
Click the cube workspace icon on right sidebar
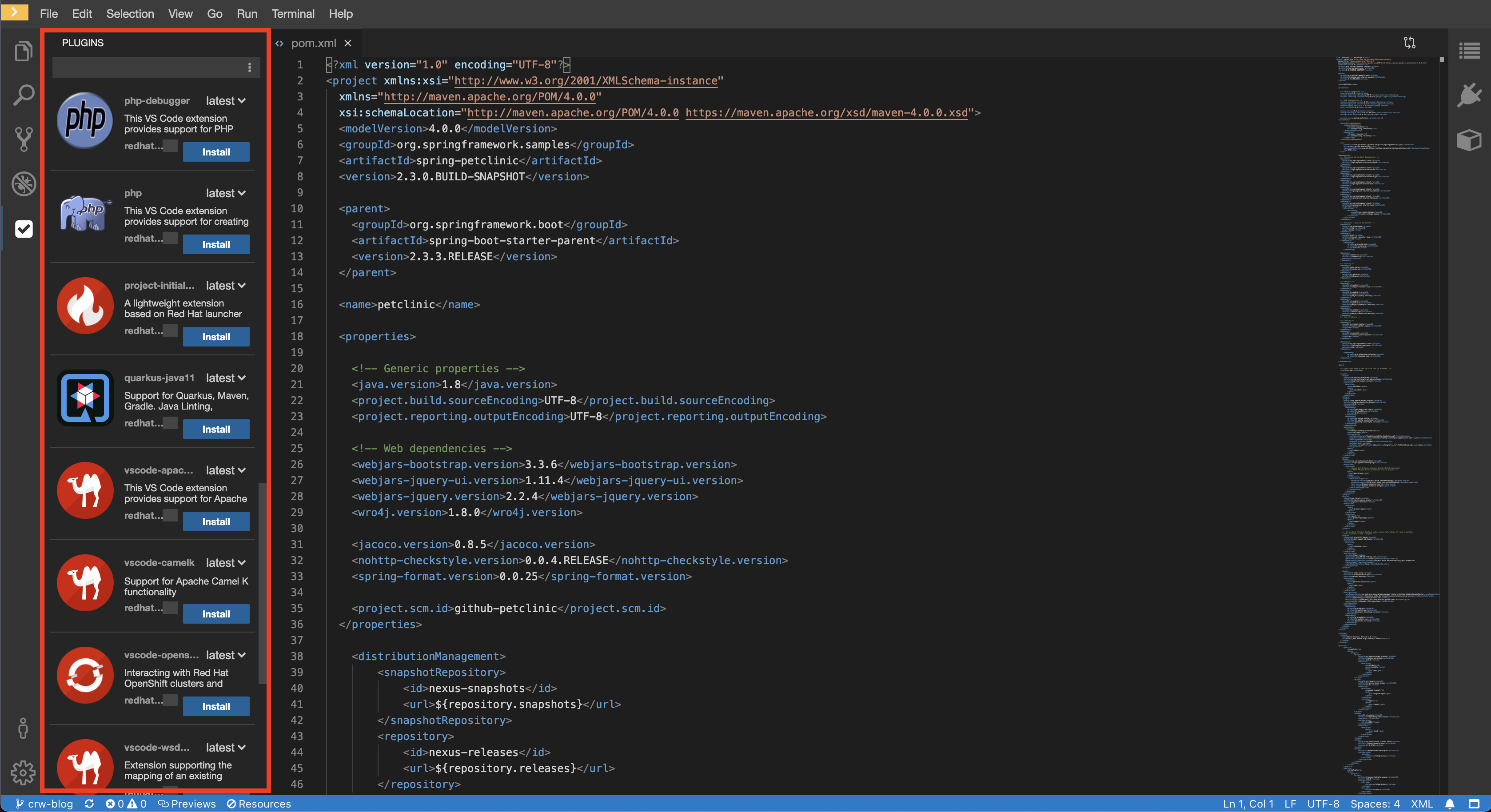coord(1469,139)
